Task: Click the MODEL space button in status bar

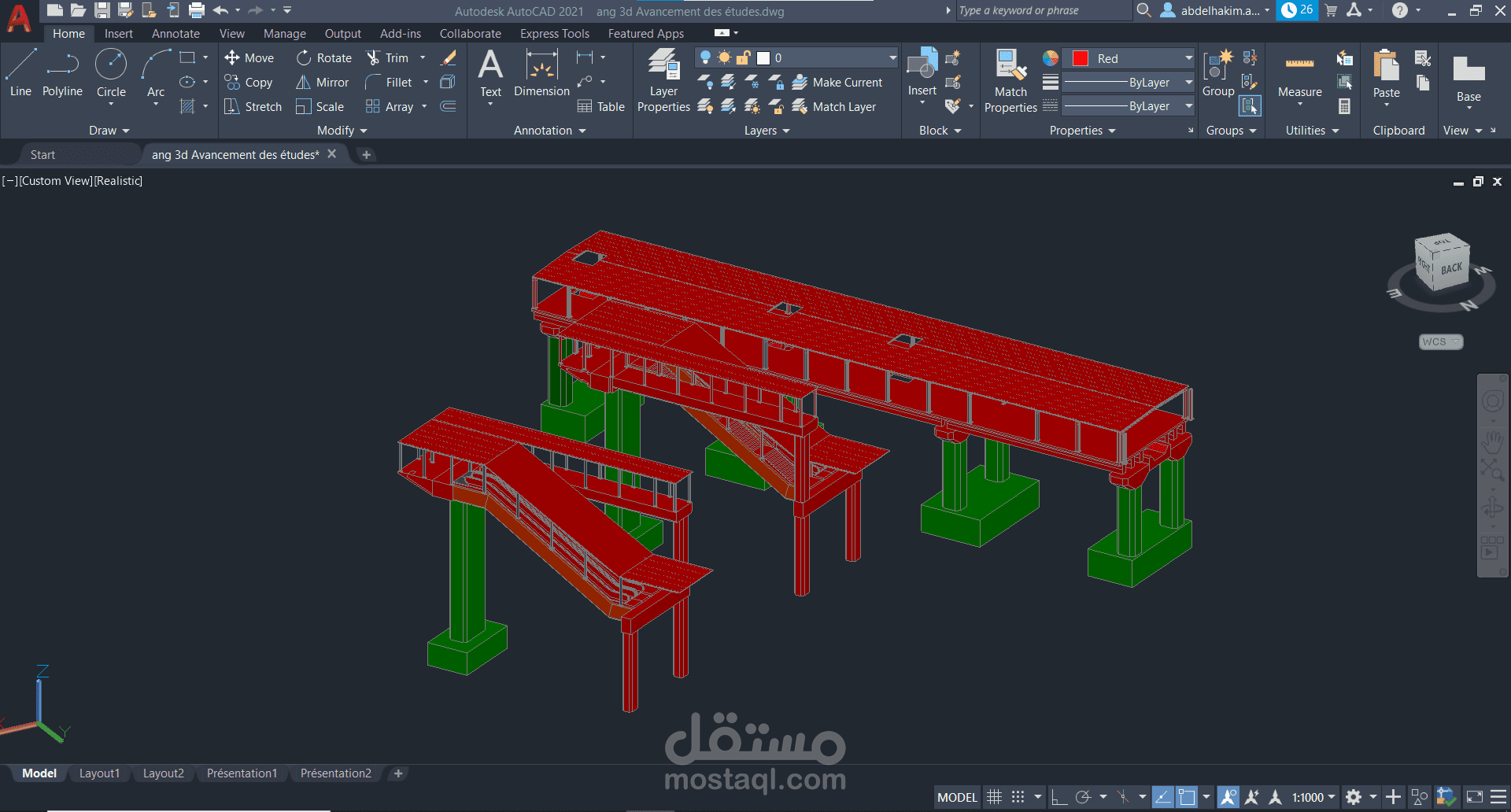Action: pyautogui.click(x=957, y=797)
